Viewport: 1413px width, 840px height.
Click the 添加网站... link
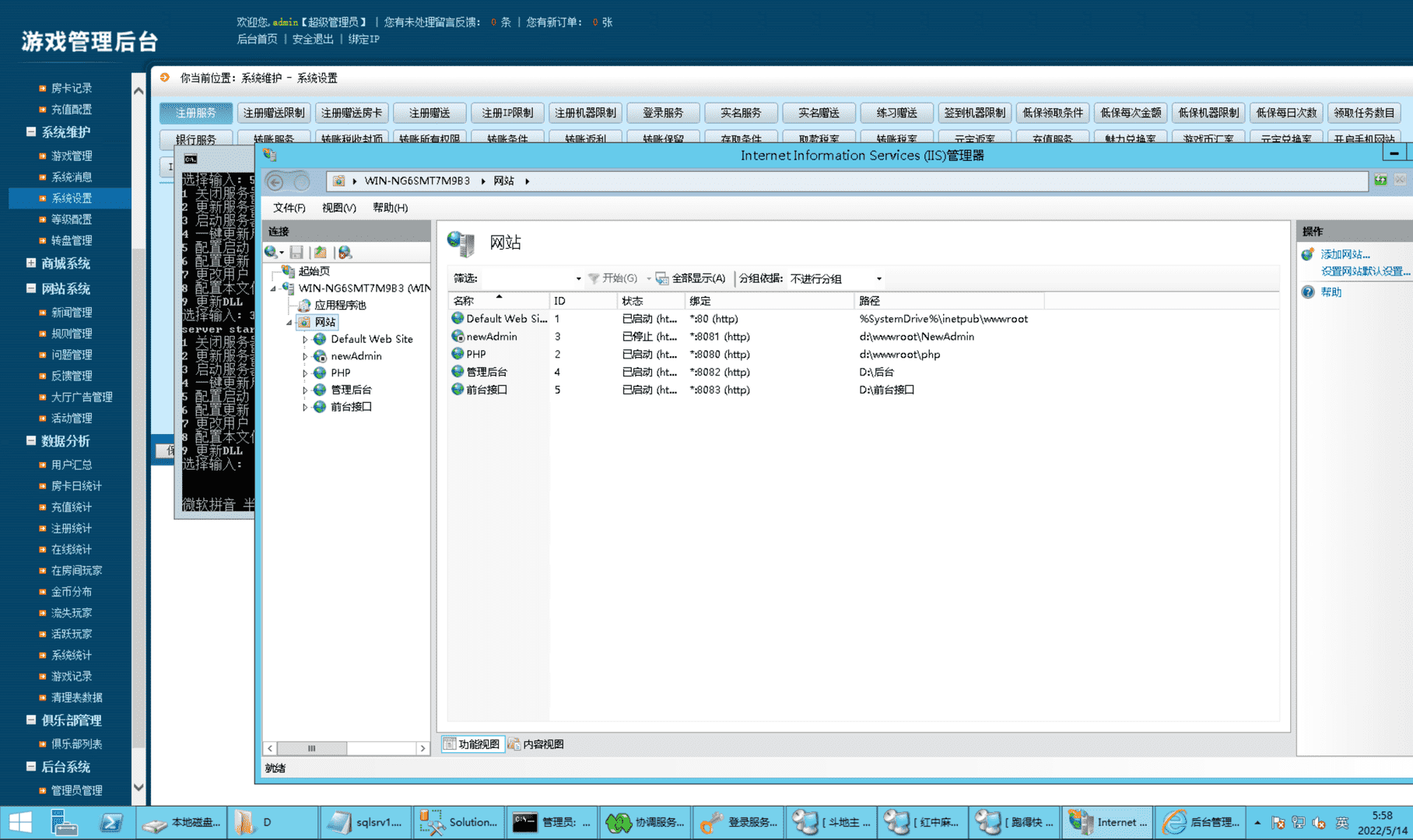(1345, 254)
